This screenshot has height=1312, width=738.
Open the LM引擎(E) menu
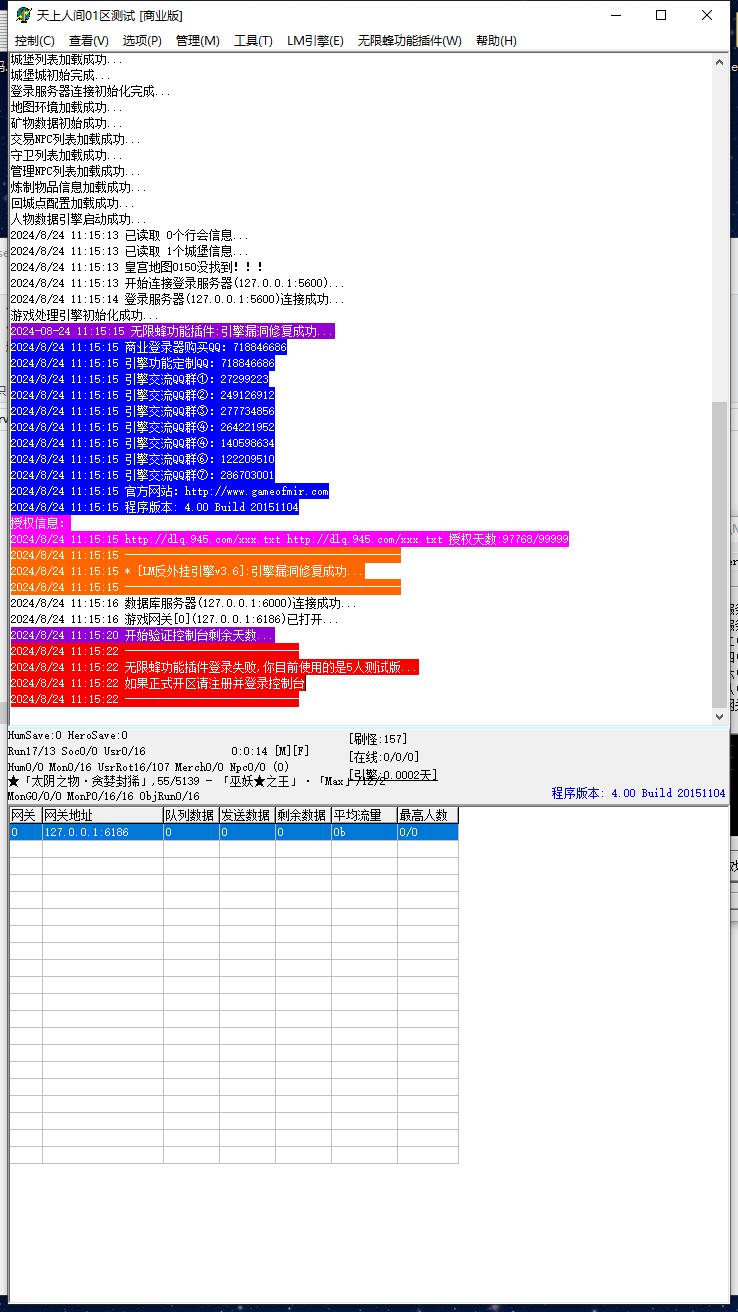315,41
